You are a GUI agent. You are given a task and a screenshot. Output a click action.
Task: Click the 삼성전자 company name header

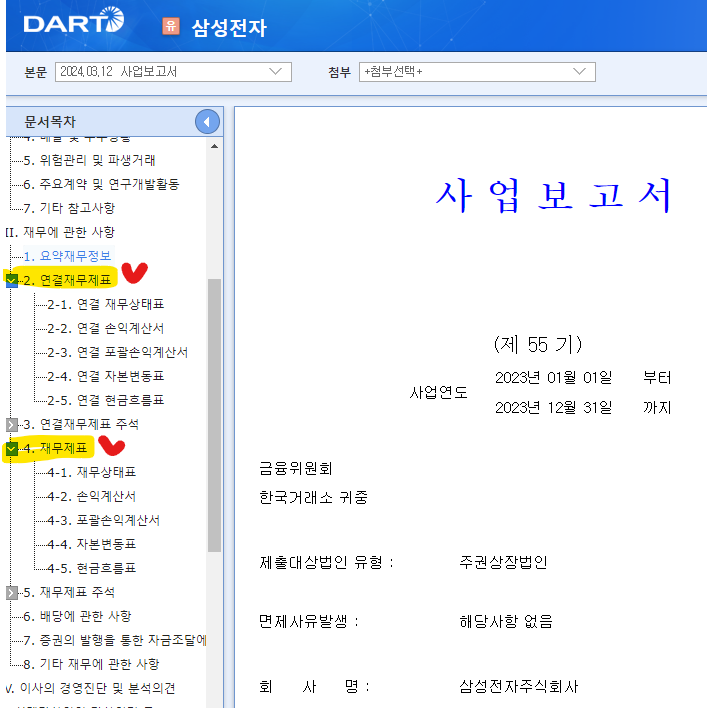click(229, 28)
